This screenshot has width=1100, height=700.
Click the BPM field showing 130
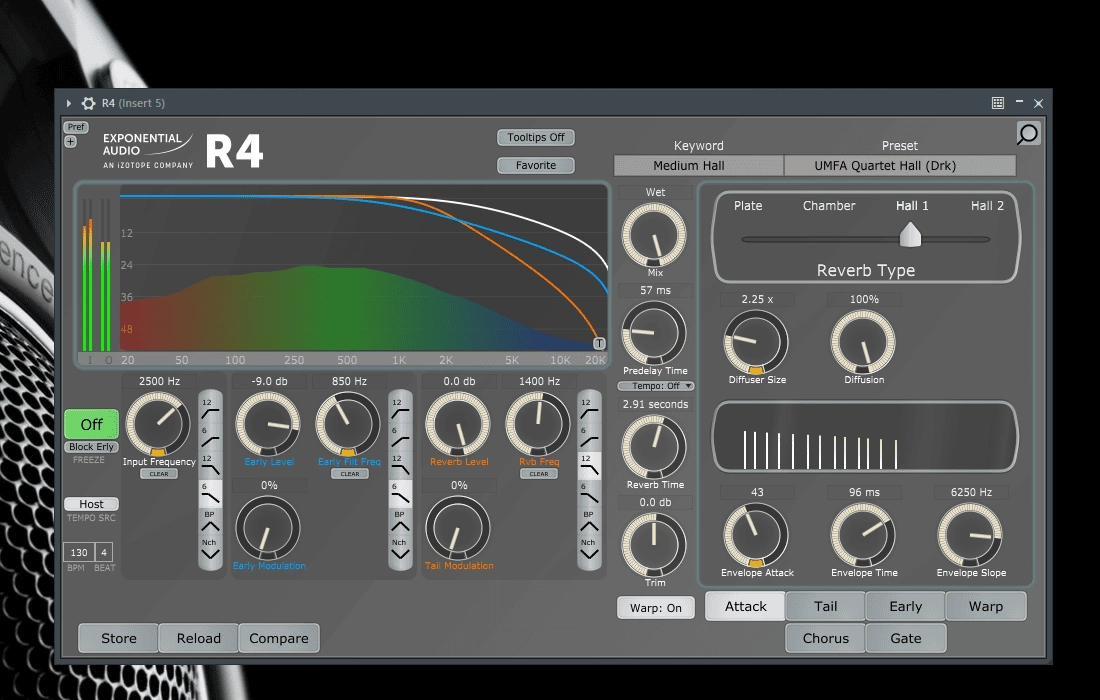79,552
